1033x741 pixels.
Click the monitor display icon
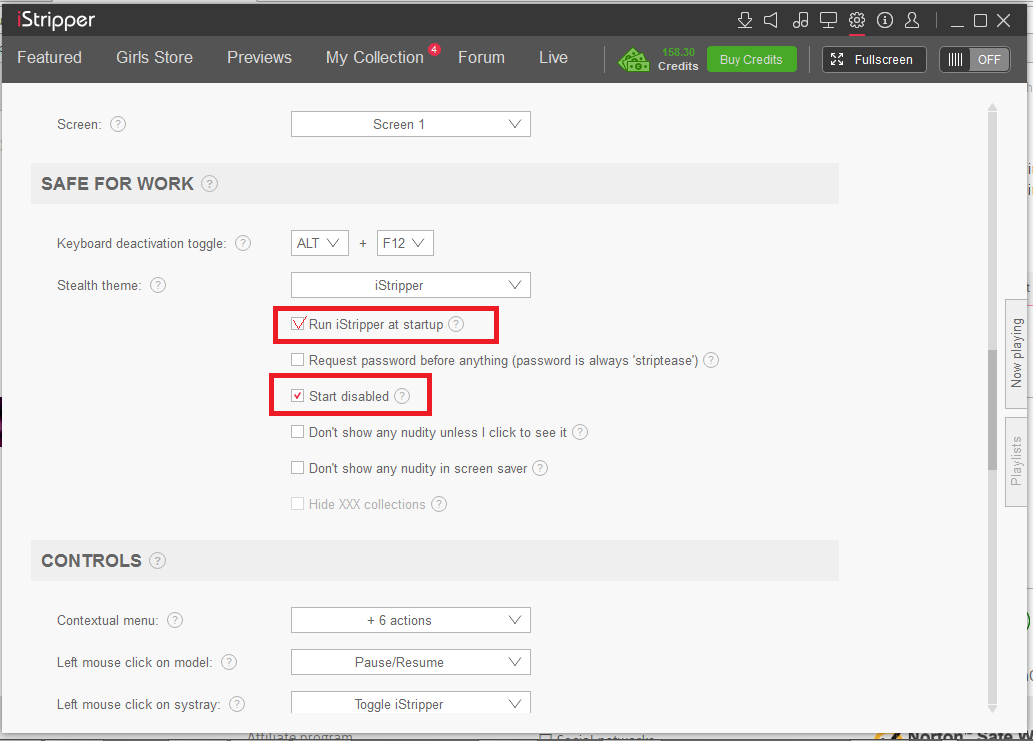coord(828,20)
